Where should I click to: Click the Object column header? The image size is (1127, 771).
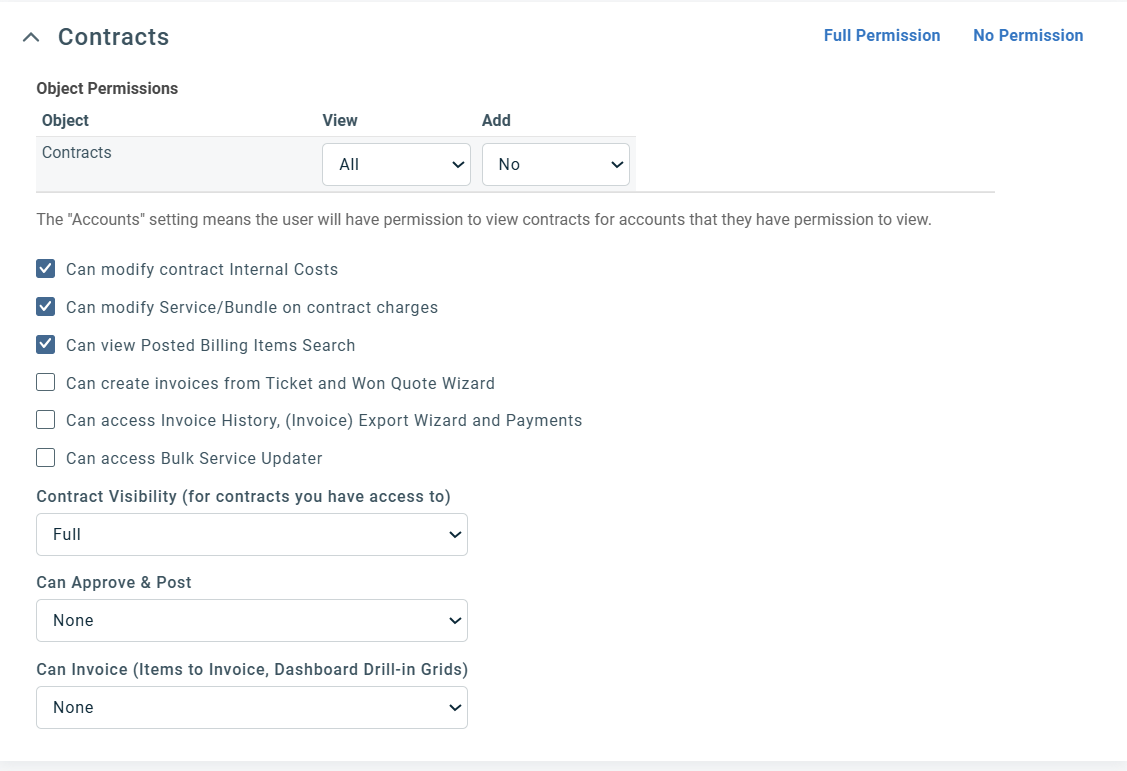(x=65, y=120)
